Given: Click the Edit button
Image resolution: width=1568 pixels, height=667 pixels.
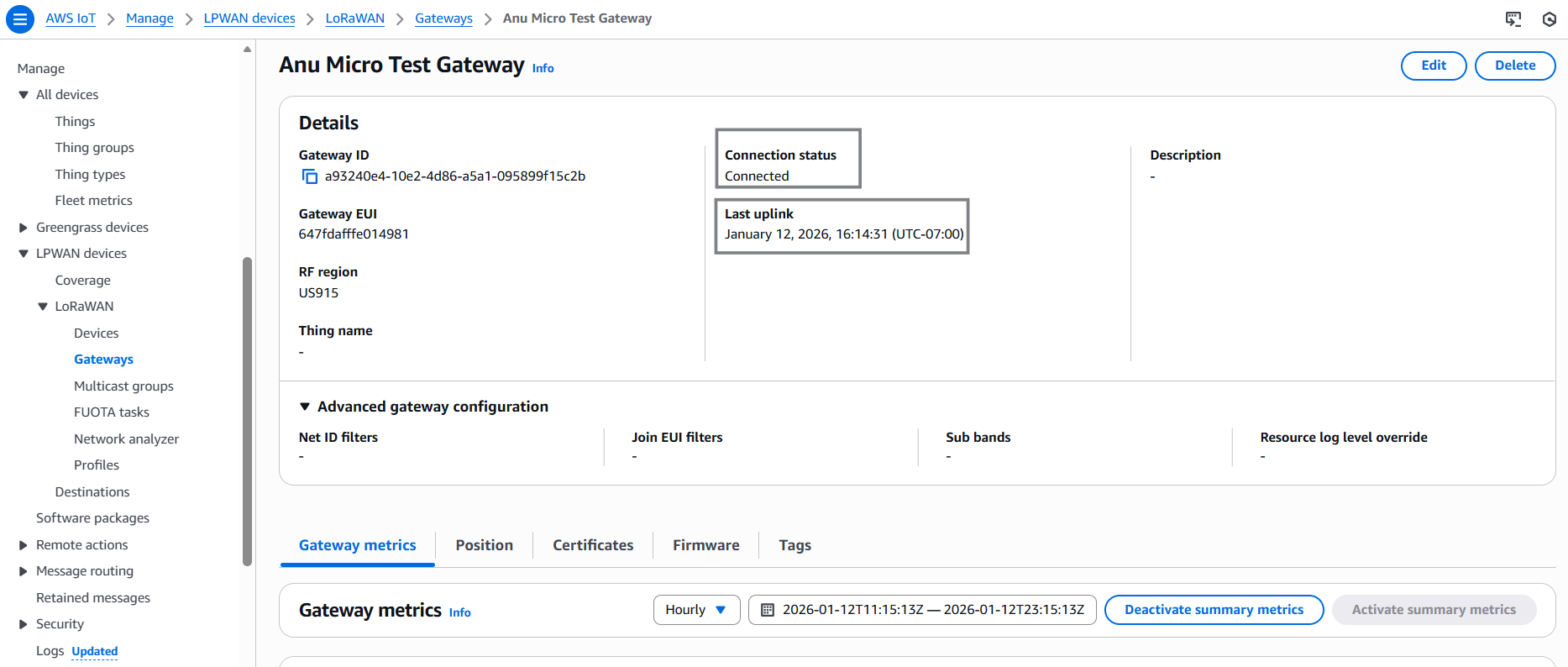Looking at the screenshot, I should pos(1434,66).
